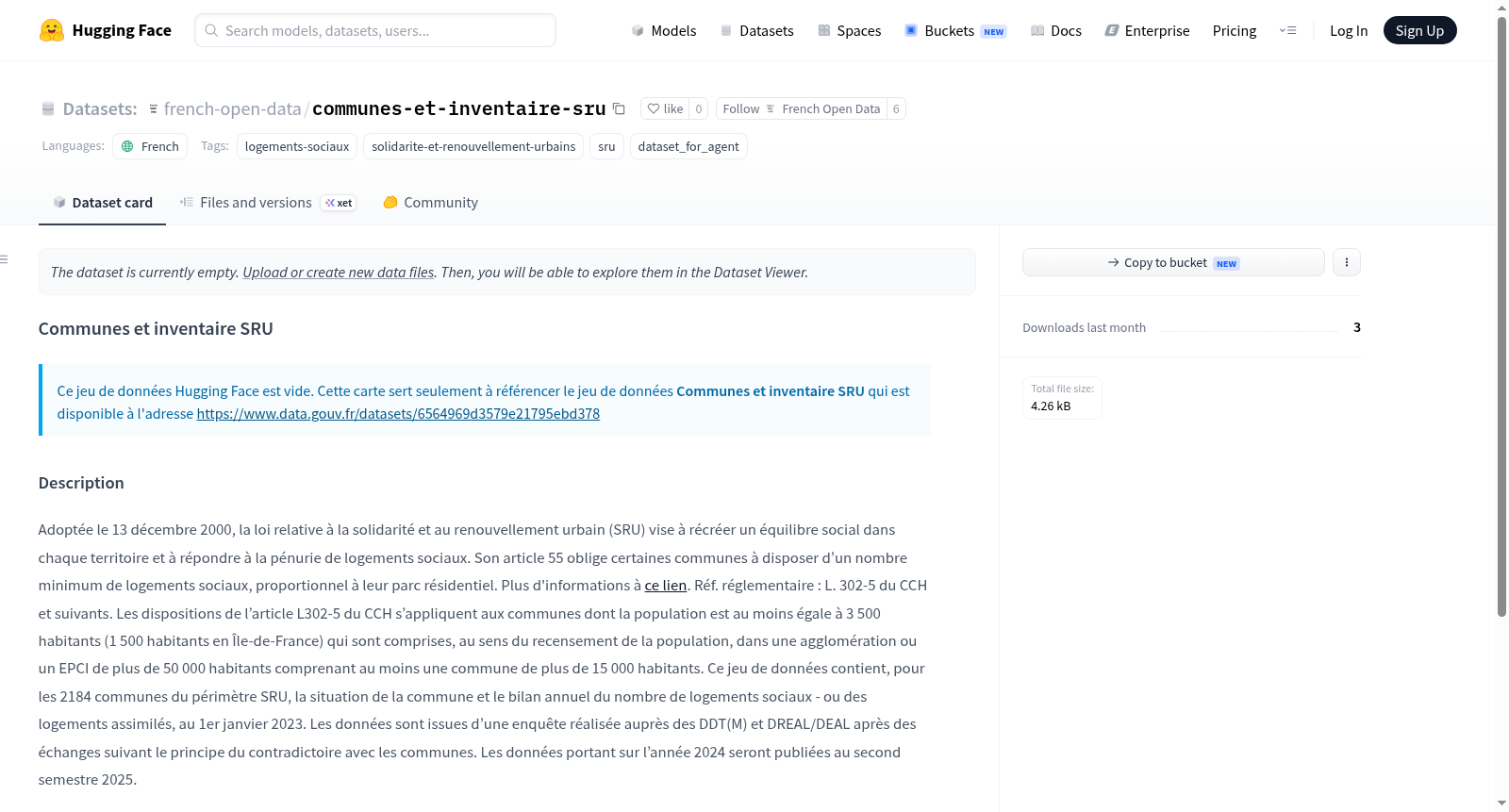The height and width of the screenshot is (812, 1509).
Task: Click the Total file size 4.26 kB box
Action: point(1062,398)
